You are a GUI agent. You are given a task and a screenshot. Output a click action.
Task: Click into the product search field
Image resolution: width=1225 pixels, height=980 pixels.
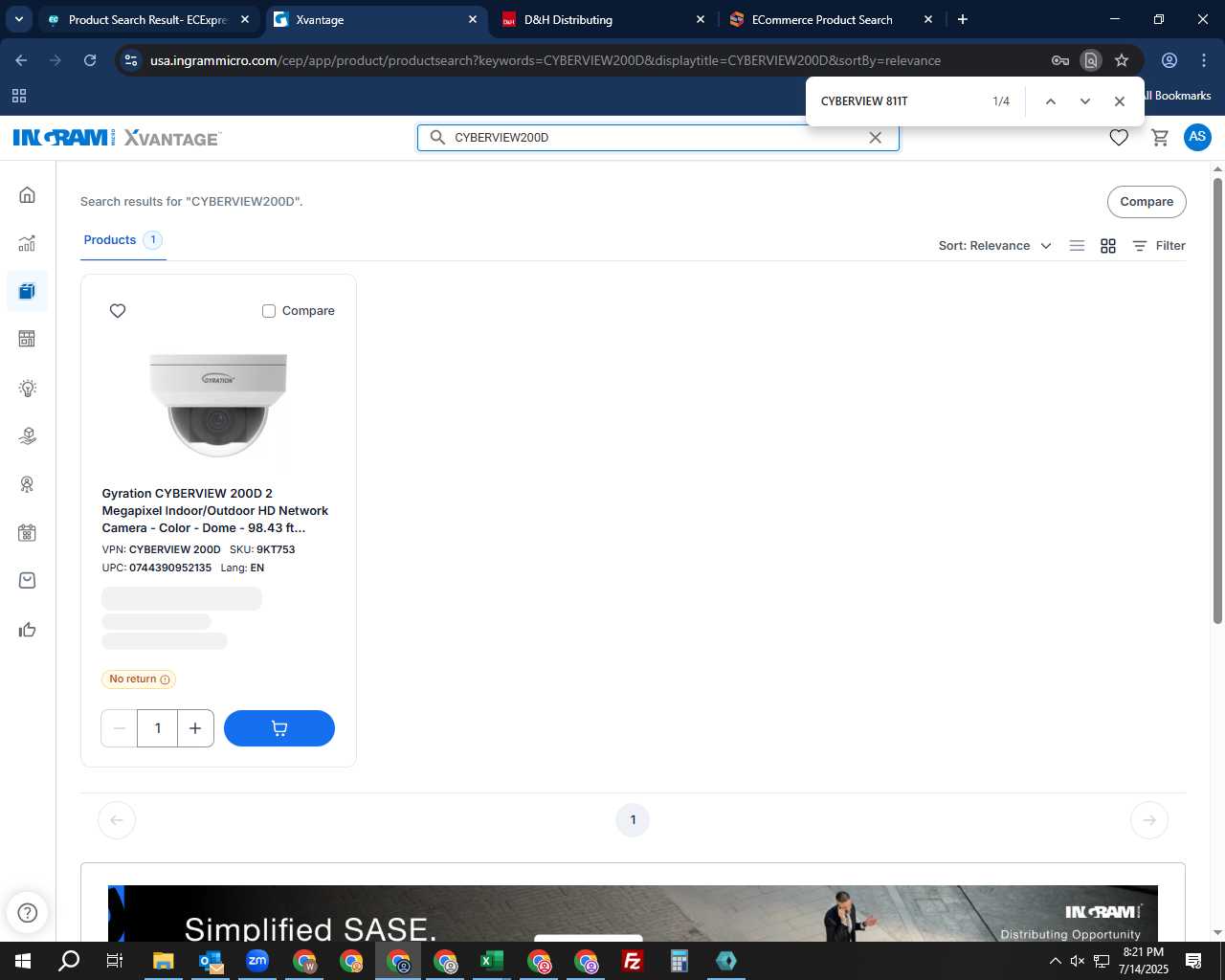pyautogui.click(x=658, y=138)
